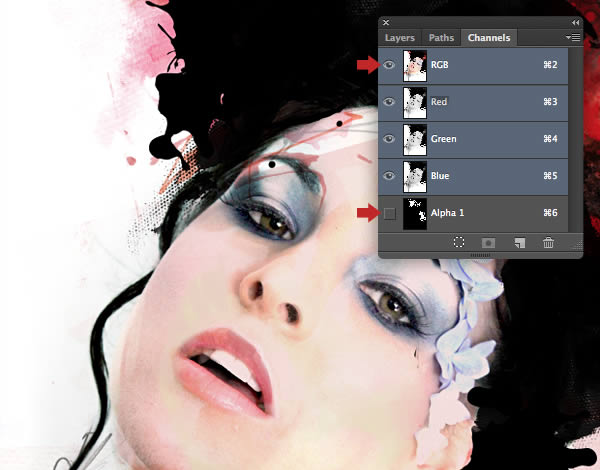Select the 'Red' channel name
The image size is (600, 470).
click(x=439, y=102)
